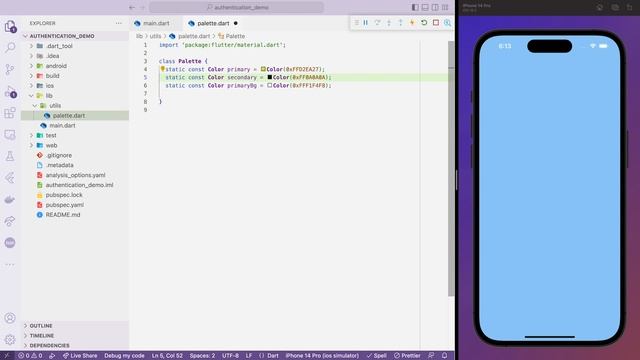Screen dimensions: 640x360
Task: Stop the debug session
Action: [x=436, y=23]
